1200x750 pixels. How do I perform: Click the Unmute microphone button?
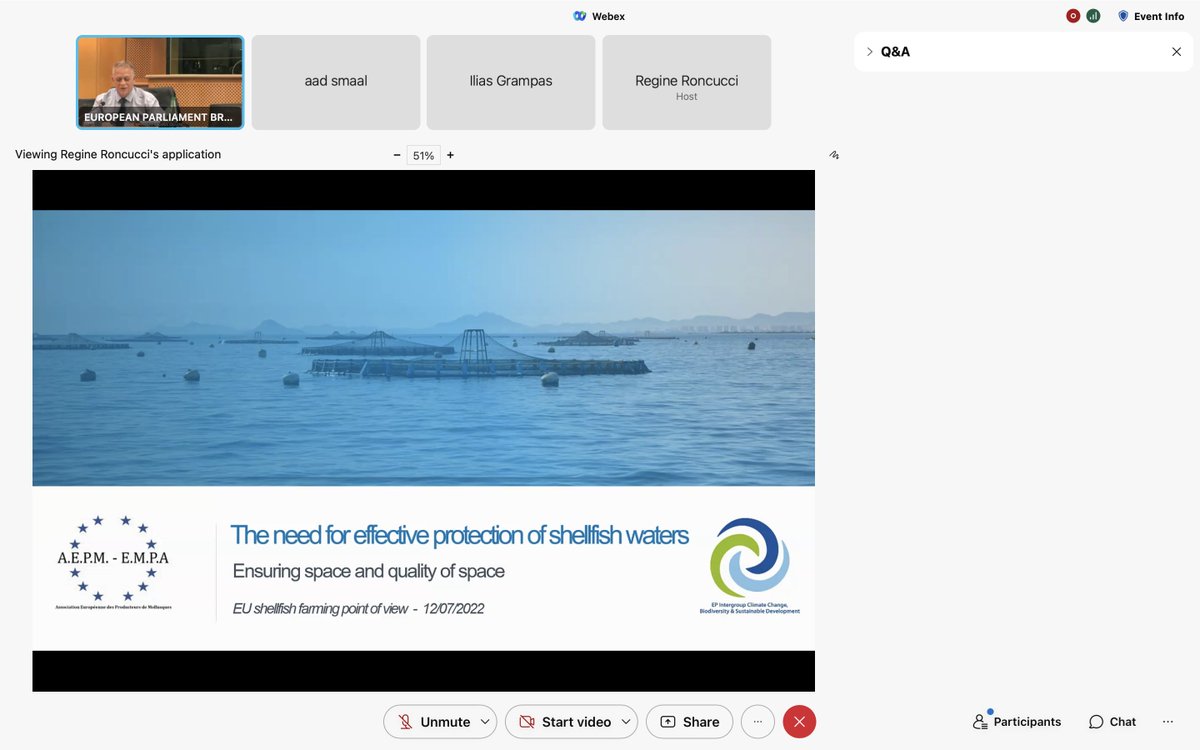coord(433,722)
